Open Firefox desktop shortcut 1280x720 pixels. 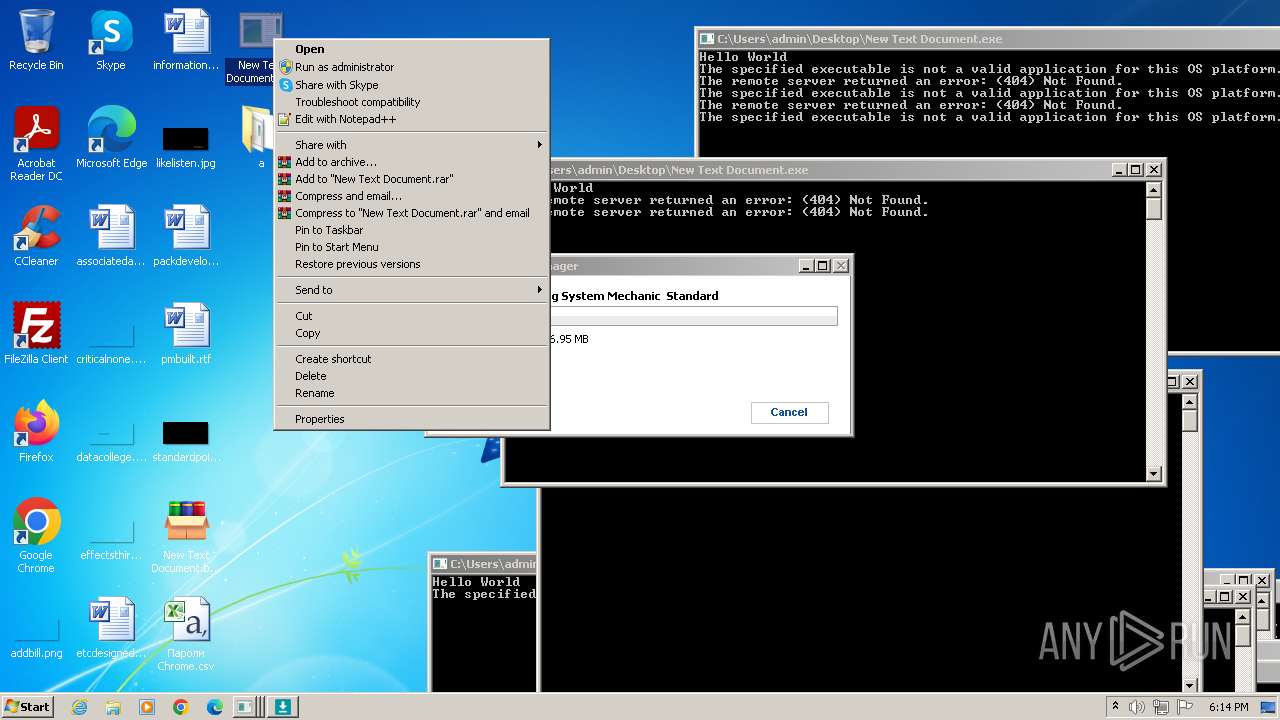point(36,433)
